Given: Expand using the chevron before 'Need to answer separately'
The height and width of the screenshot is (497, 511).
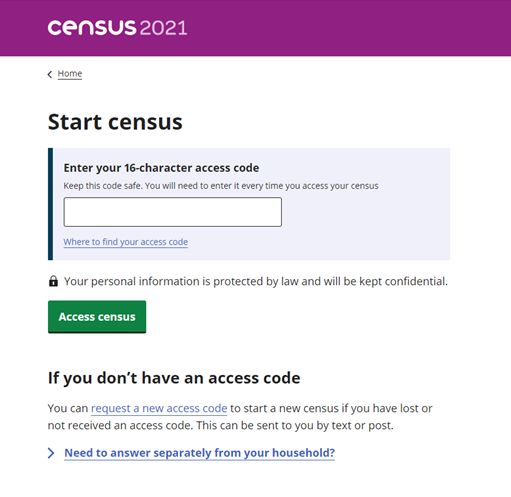Looking at the screenshot, I should (x=51, y=453).
